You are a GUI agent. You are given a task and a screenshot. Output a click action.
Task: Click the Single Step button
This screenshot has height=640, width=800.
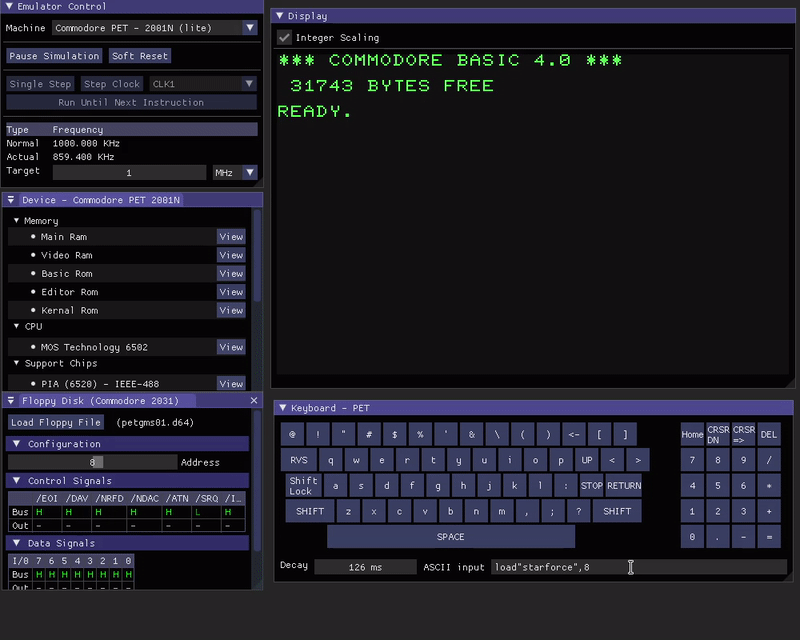pos(40,84)
